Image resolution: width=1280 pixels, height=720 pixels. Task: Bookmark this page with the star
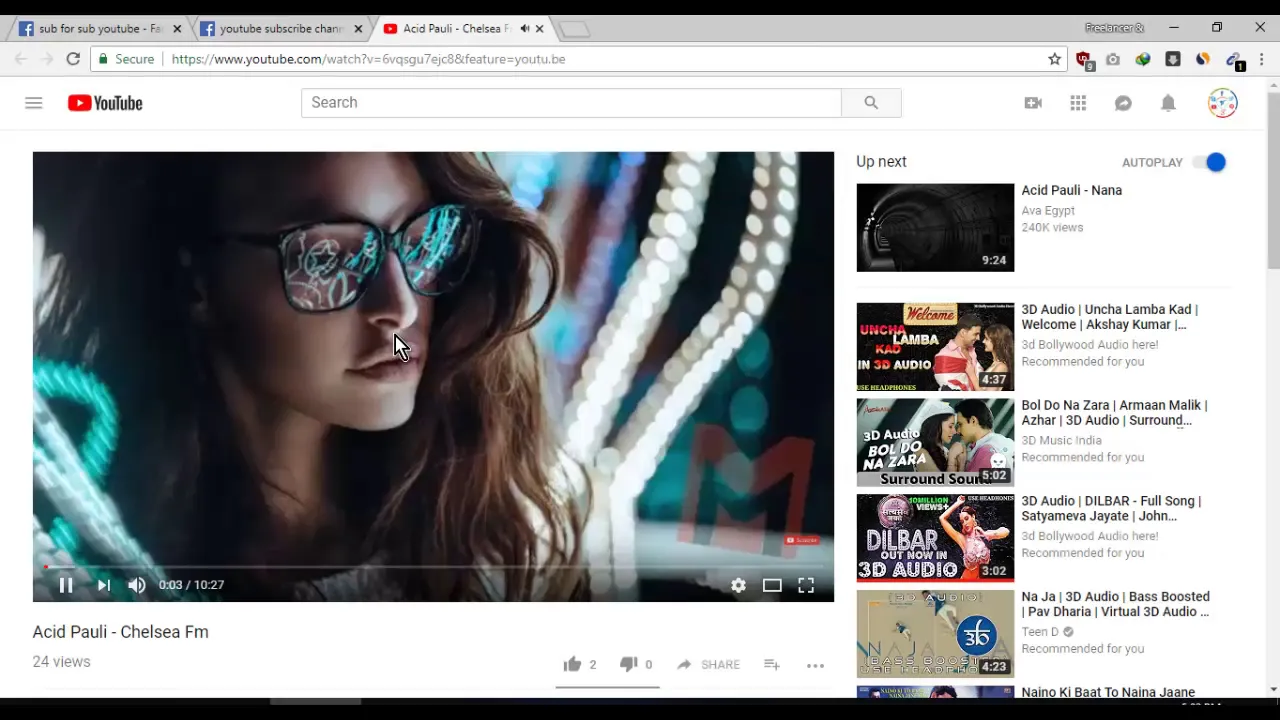click(1054, 59)
